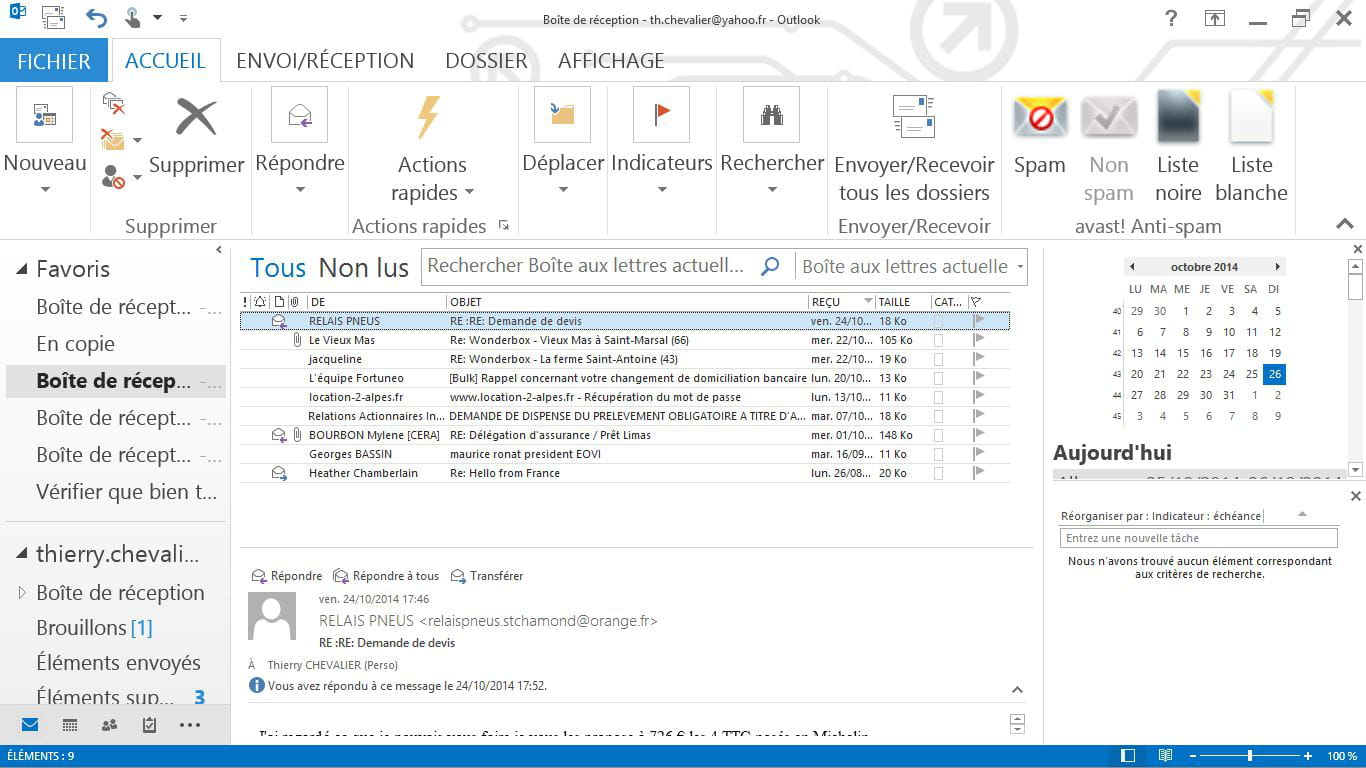Click Transférer in the reading pane
Image resolution: width=1366 pixels, height=768 pixels.
(487, 576)
